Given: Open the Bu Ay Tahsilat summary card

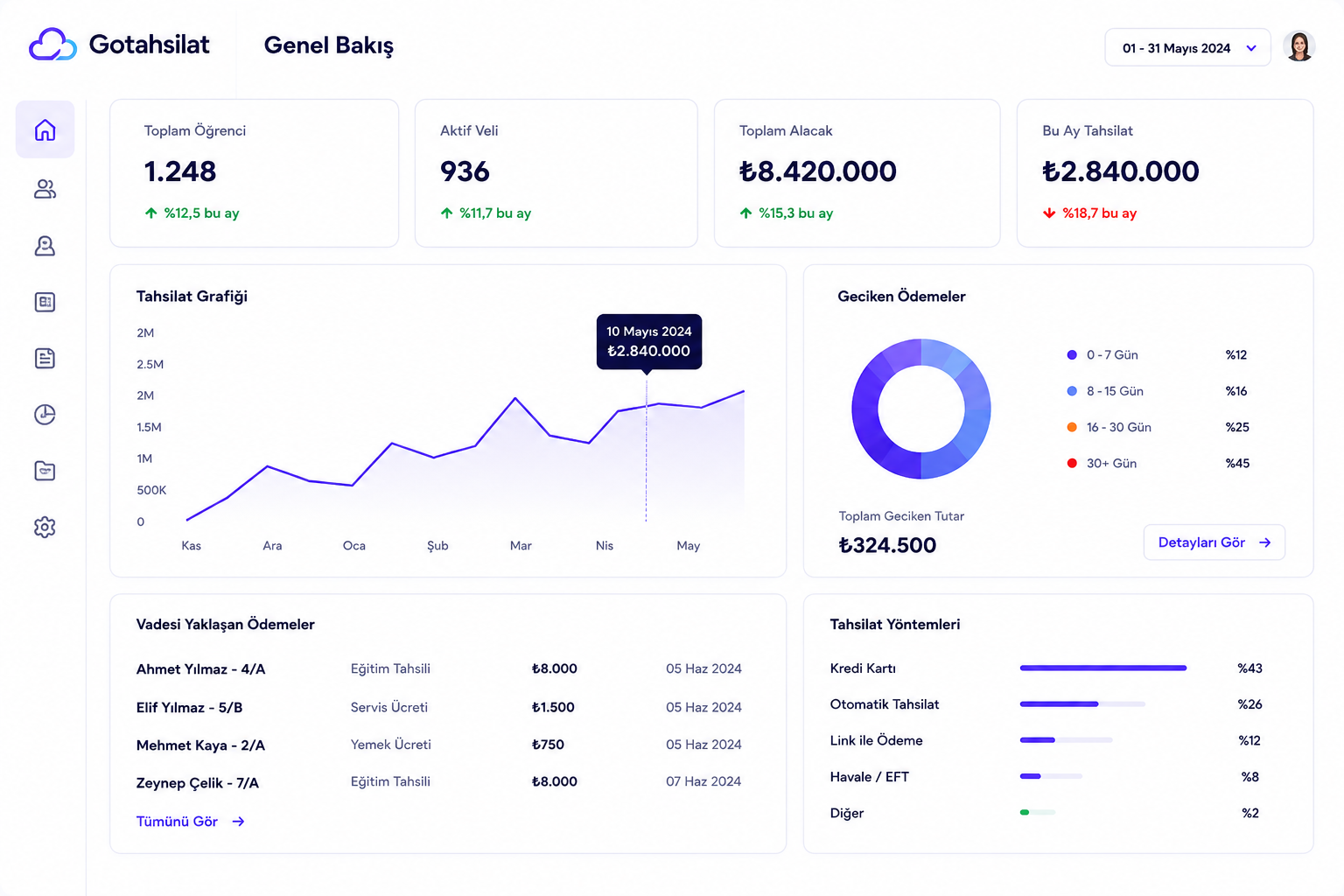Looking at the screenshot, I should (x=1165, y=173).
